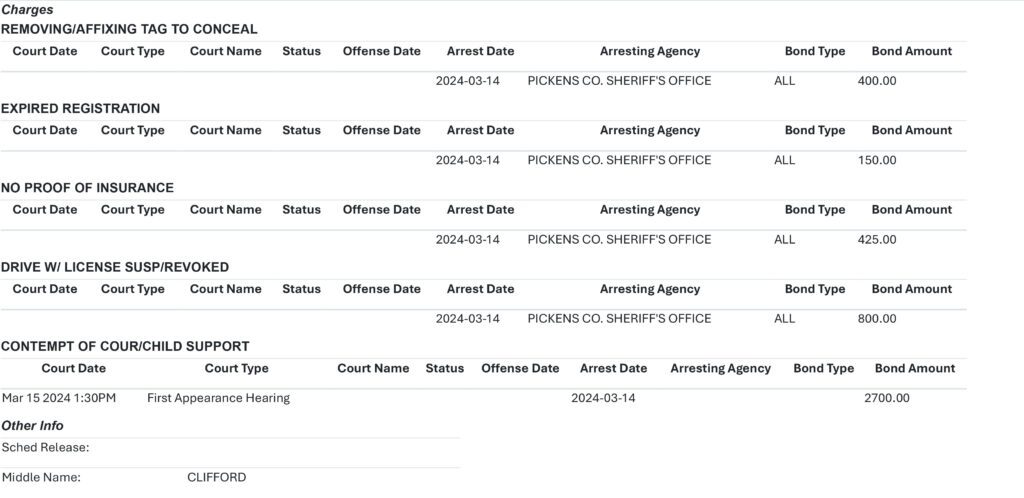Select DRIVE W/ LICENSE SUSP/REVOKED charge title
1024x498 pixels.
tap(115, 267)
